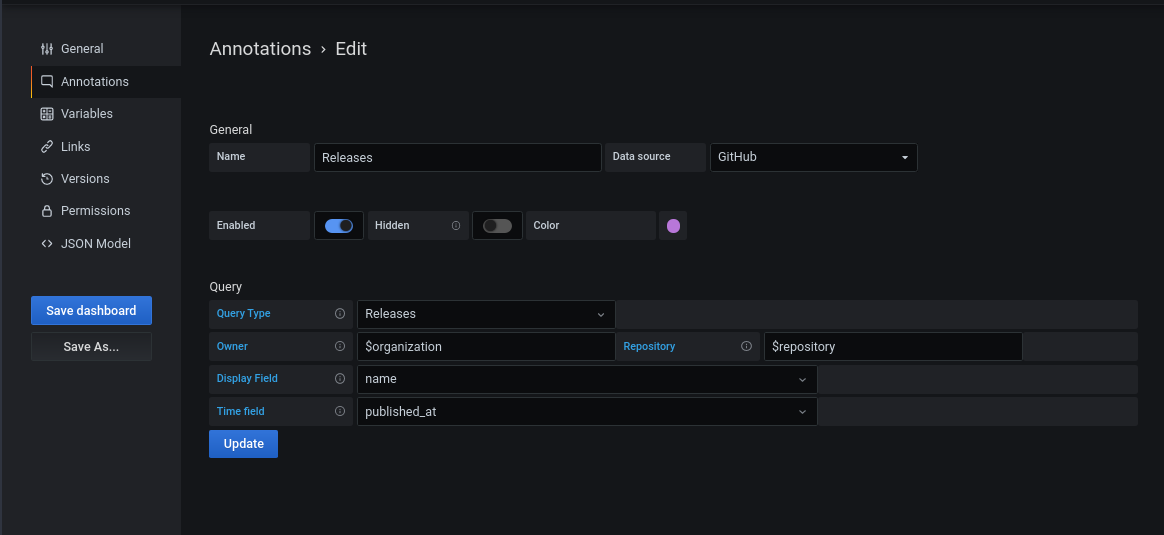Click the JSON Model code icon
The width and height of the screenshot is (1164, 535).
point(47,243)
